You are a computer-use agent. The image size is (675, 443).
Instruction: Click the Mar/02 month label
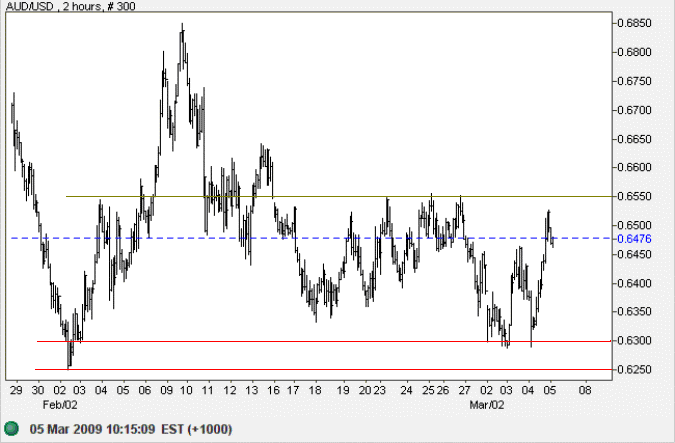[487, 405]
